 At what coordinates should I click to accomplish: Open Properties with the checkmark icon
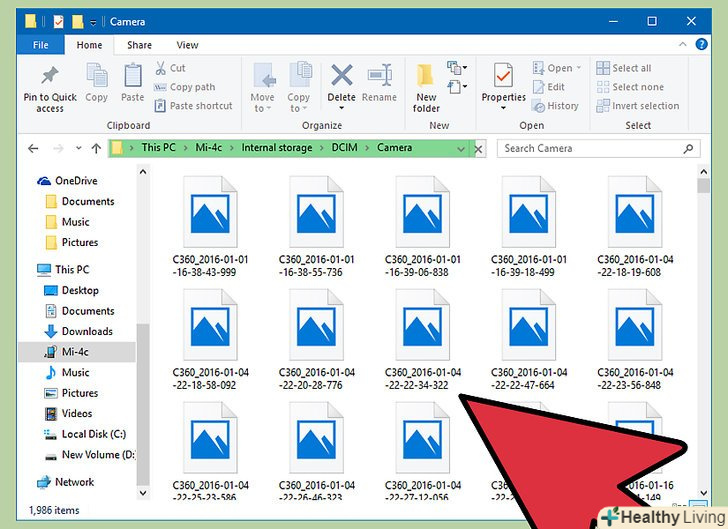point(503,75)
